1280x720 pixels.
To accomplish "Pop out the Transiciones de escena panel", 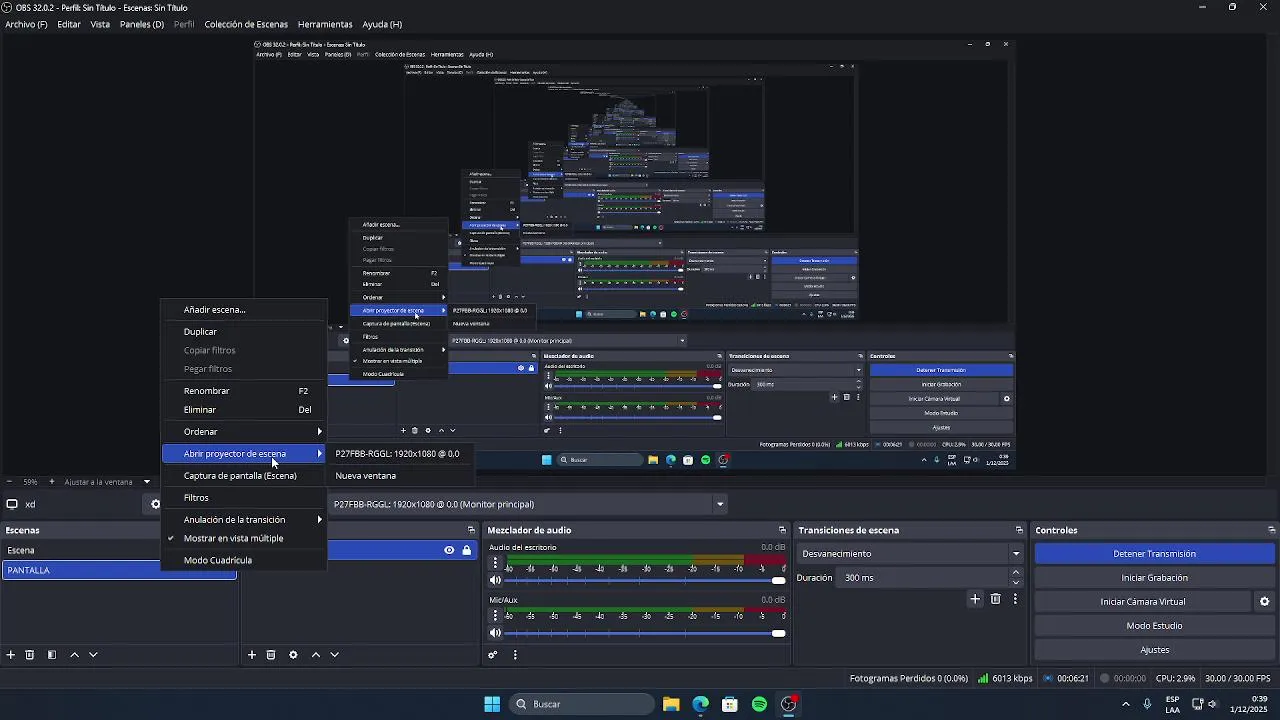I will [x=1019, y=530].
